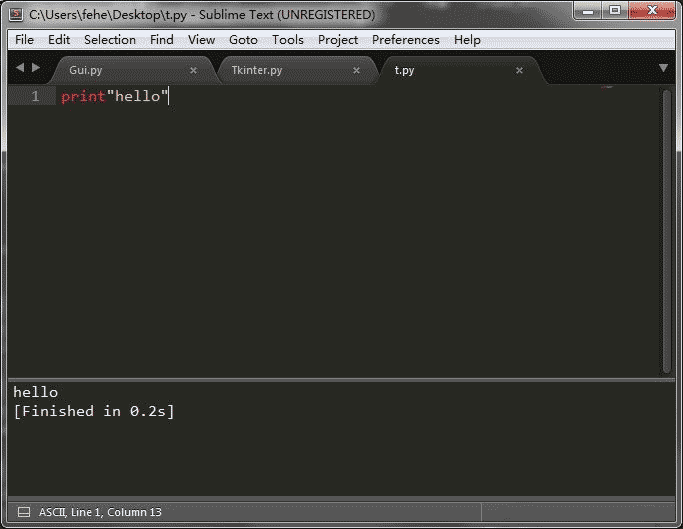Click the Sublime Text app icon in title bar
The width and height of the screenshot is (683, 529).
[16, 14]
